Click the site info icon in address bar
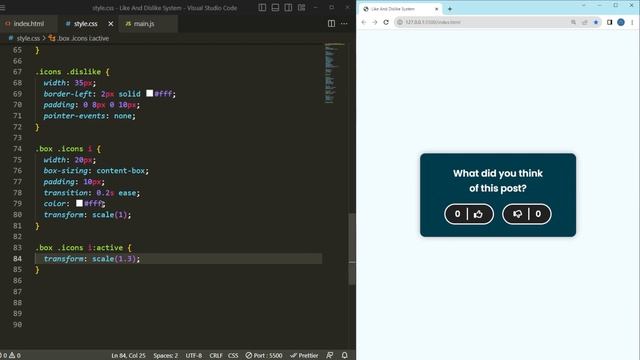The height and width of the screenshot is (360, 640). pos(400,22)
